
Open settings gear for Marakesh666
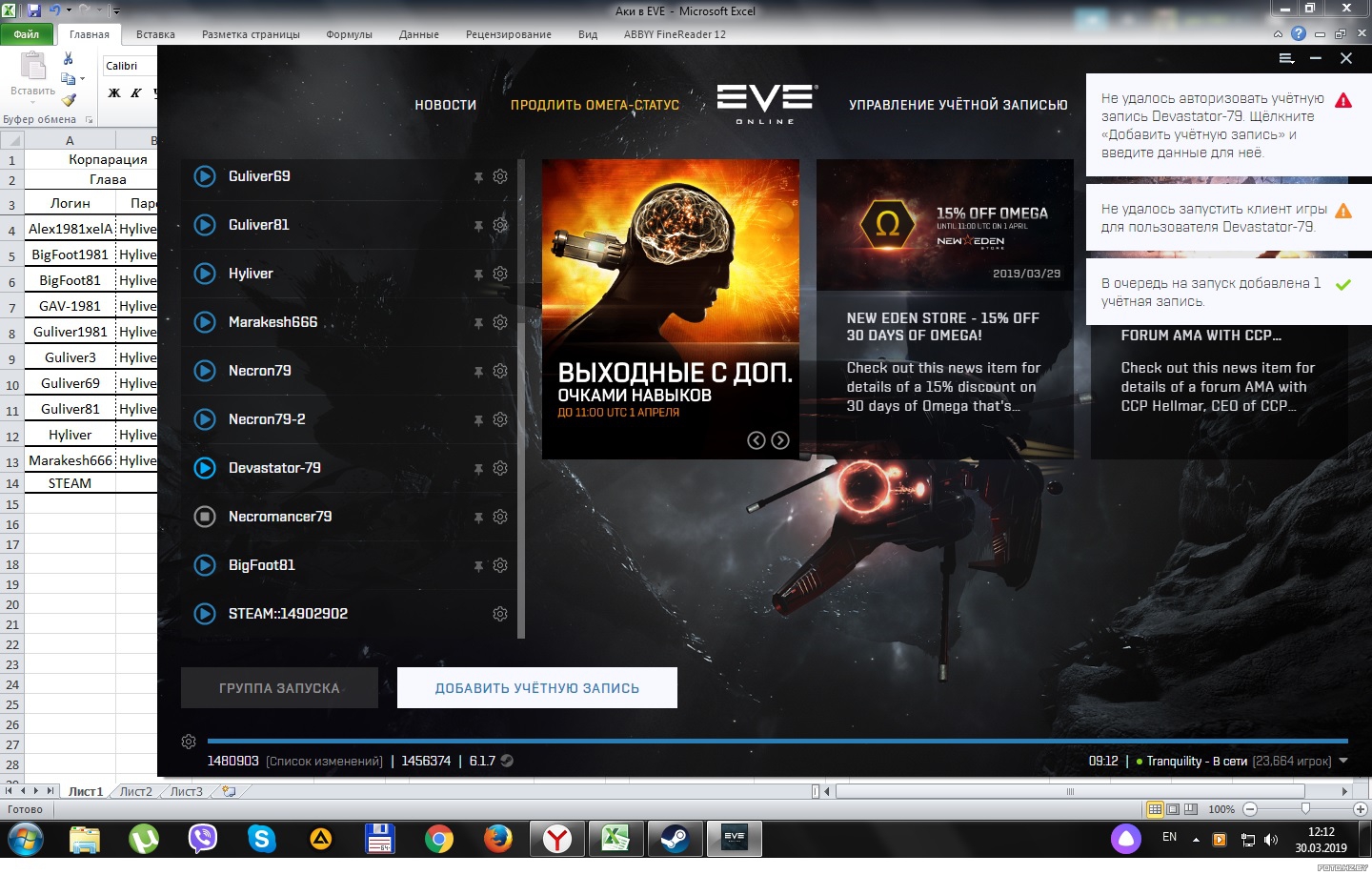[x=500, y=322]
